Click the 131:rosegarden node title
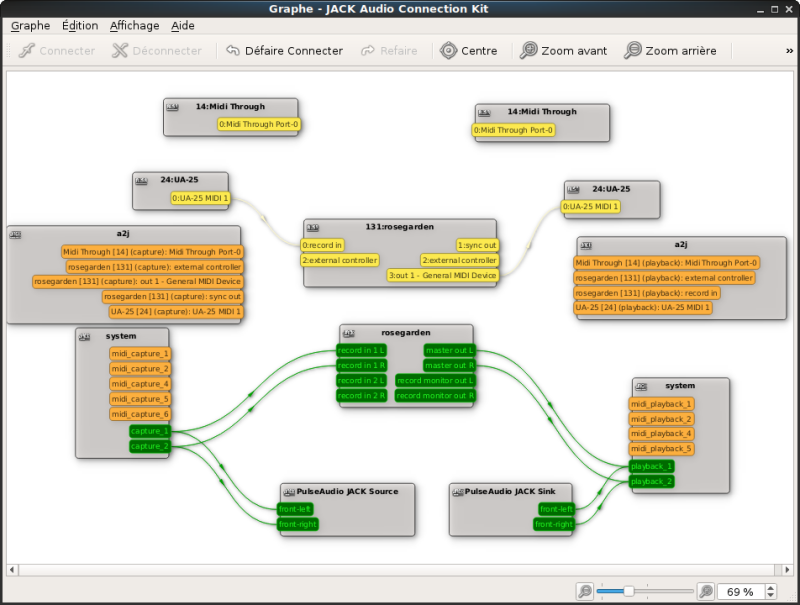Image resolution: width=800 pixels, height=605 pixels. (399, 227)
